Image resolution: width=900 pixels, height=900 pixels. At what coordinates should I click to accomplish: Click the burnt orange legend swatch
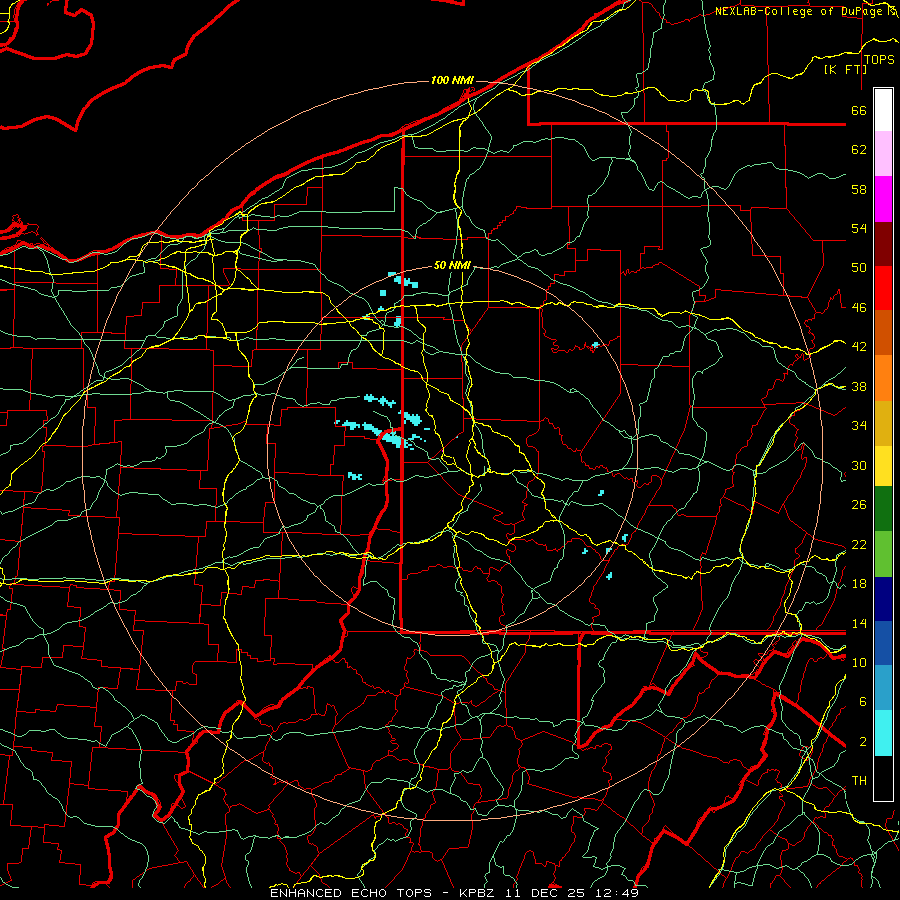pos(883,333)
